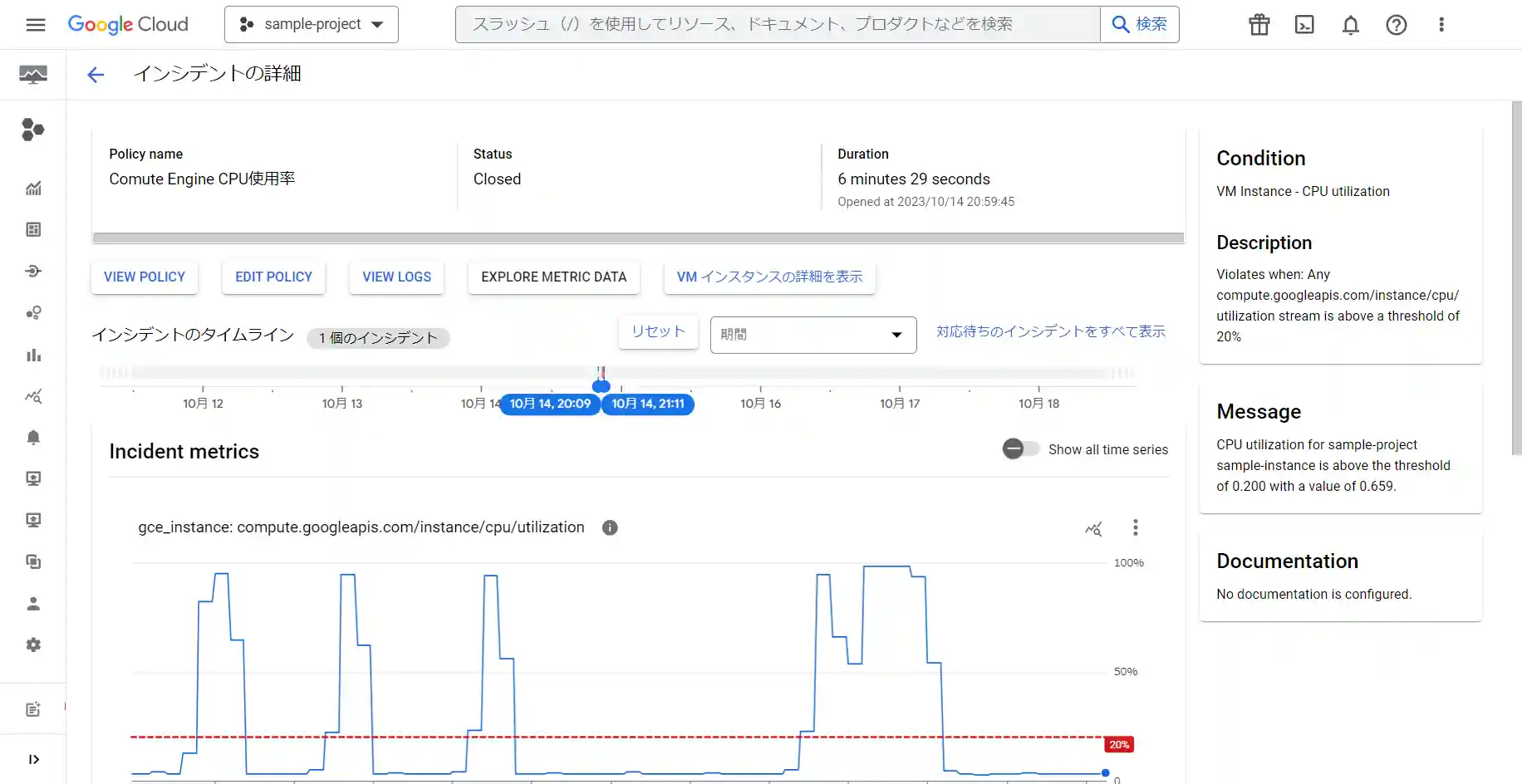Open the settings gear icon in sidebar
This screenshot has width=1522, height=784.
pos(33,645)
